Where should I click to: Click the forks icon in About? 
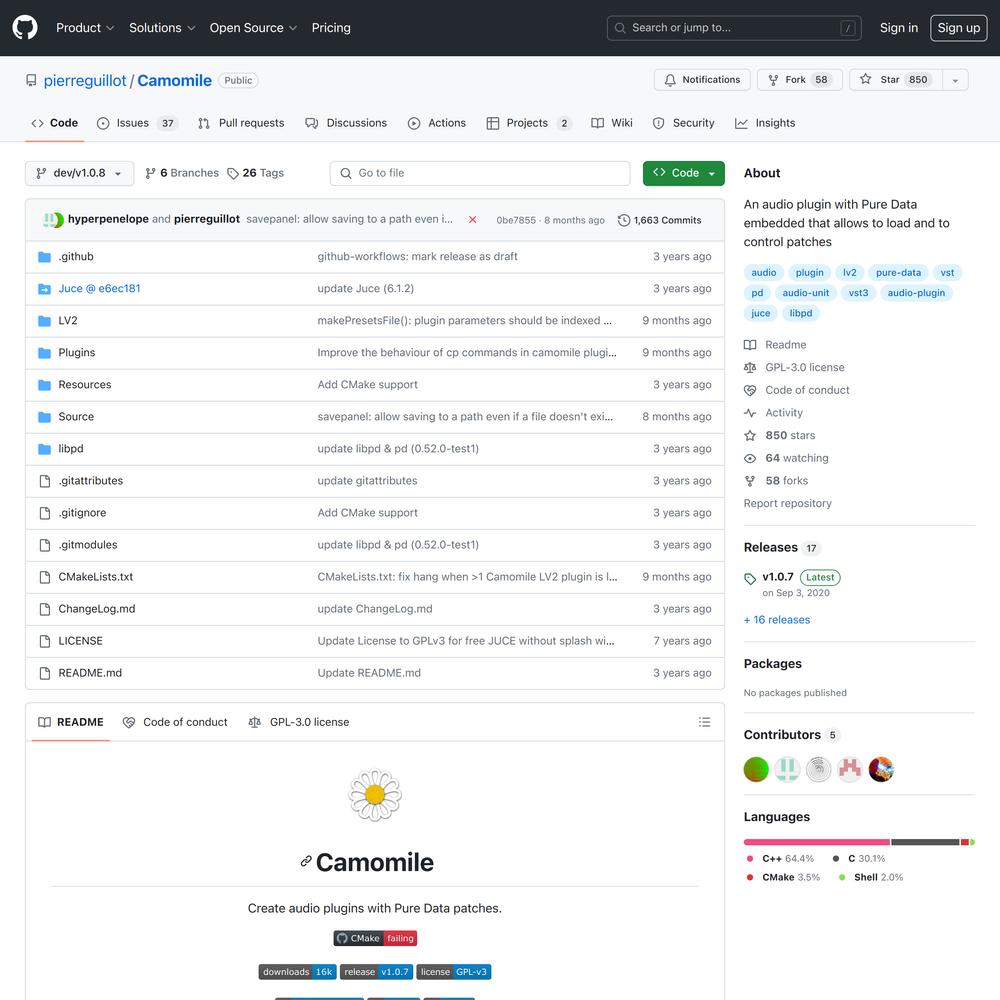point(750,481)
